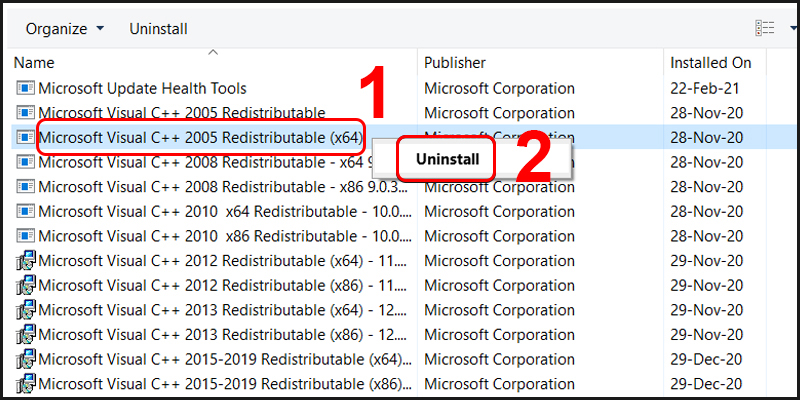The height and width of the screenshot is (400, 800).
Task: Click the Visual C++ 2005 Redistributable (non-x64) icon
Action: click(26, 113)
